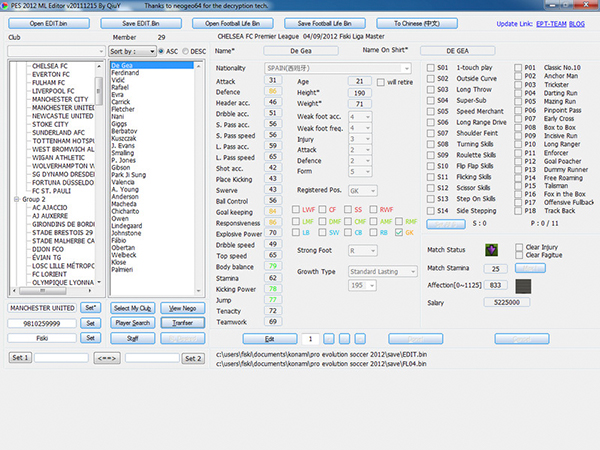Click the page number field showing 1
The height and width of the screenshot is (450, 600).
pyautogui.click(x=310, y=339)
